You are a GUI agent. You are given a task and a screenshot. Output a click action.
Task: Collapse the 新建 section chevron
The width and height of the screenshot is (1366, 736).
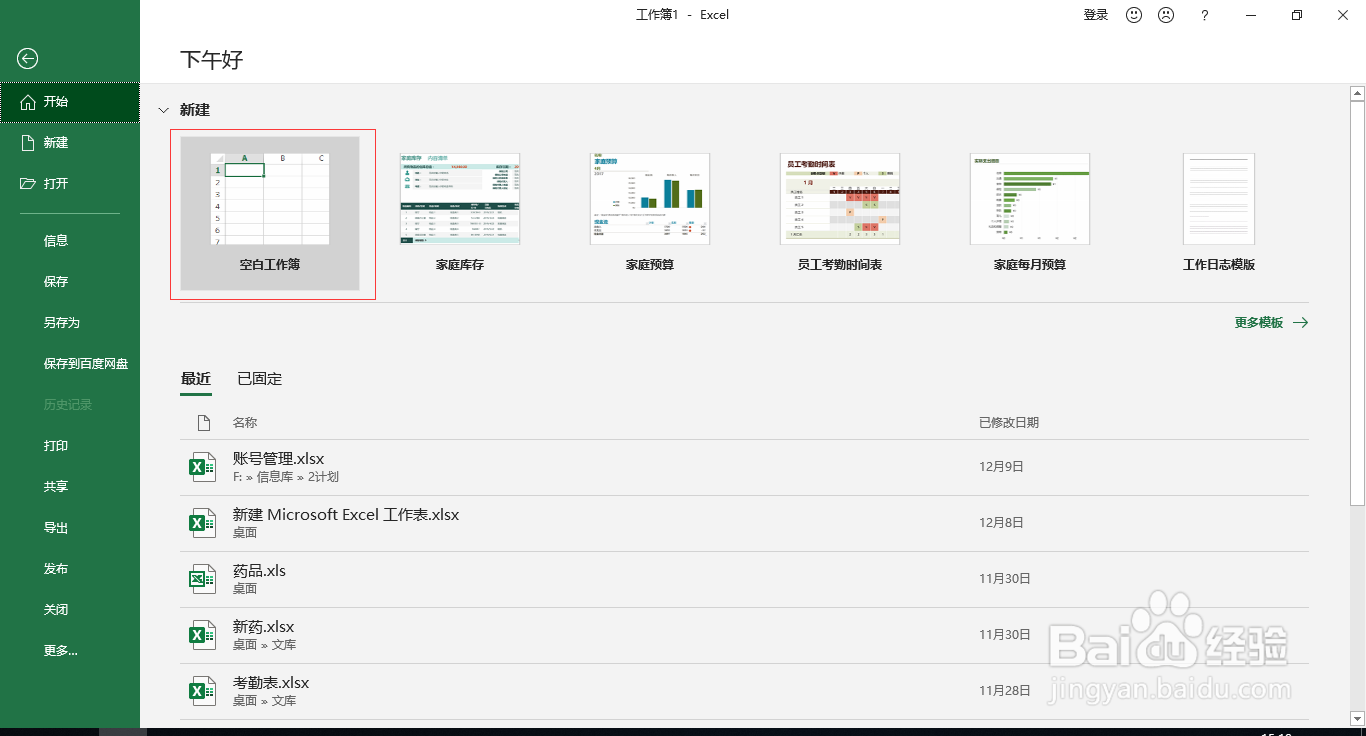(164, 110)
